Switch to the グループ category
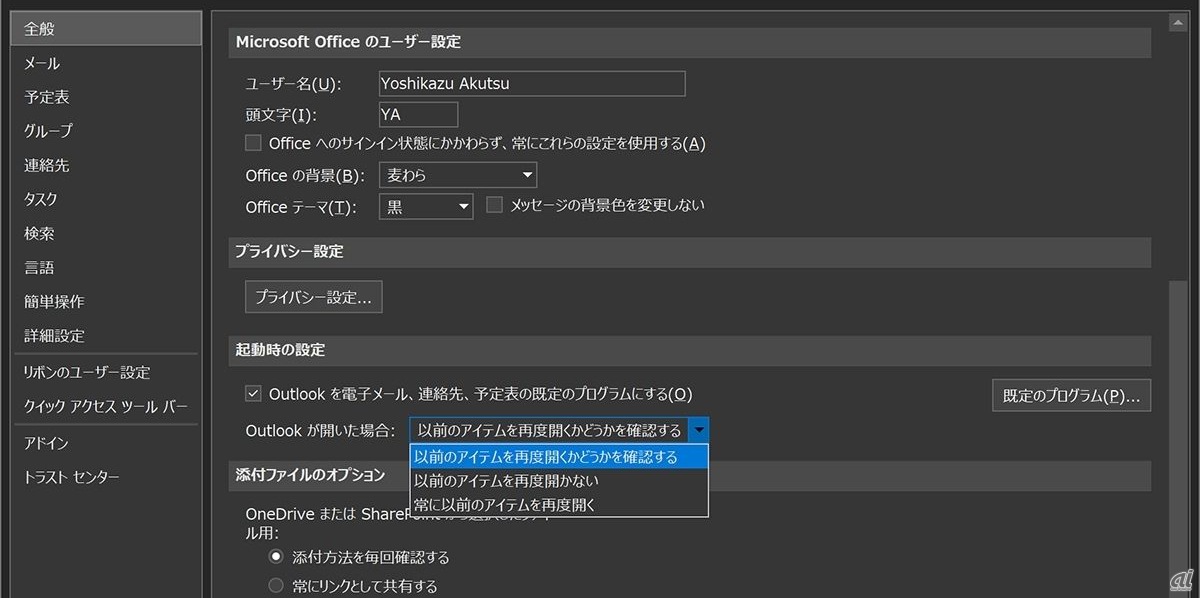The height and width of the screenshot is (598, 1200). coord(106,131)
